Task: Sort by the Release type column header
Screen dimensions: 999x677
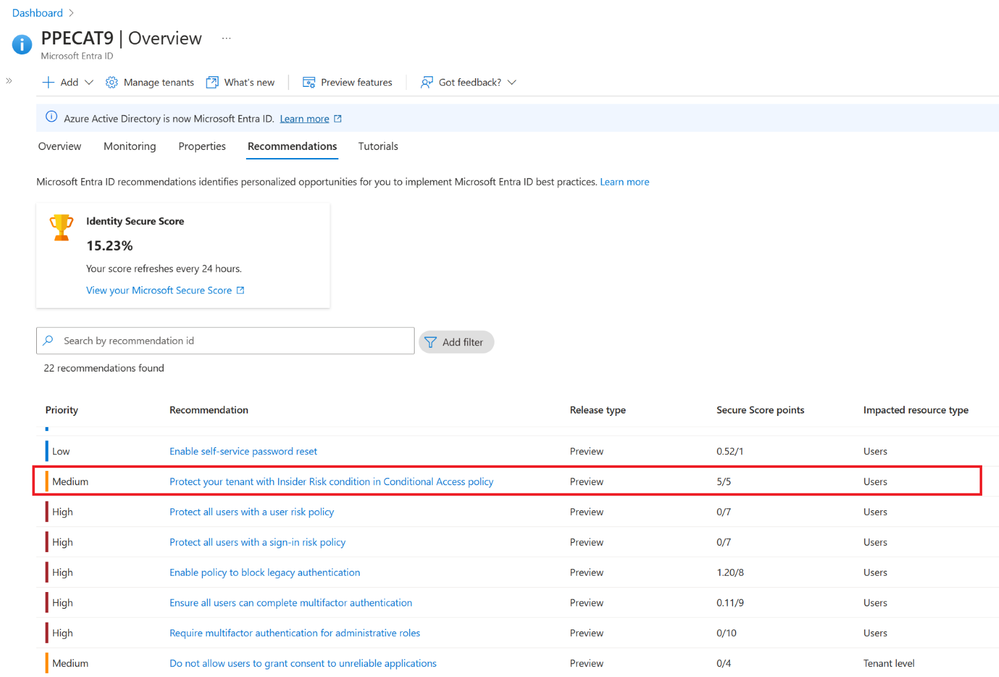Action: (598, 410)
